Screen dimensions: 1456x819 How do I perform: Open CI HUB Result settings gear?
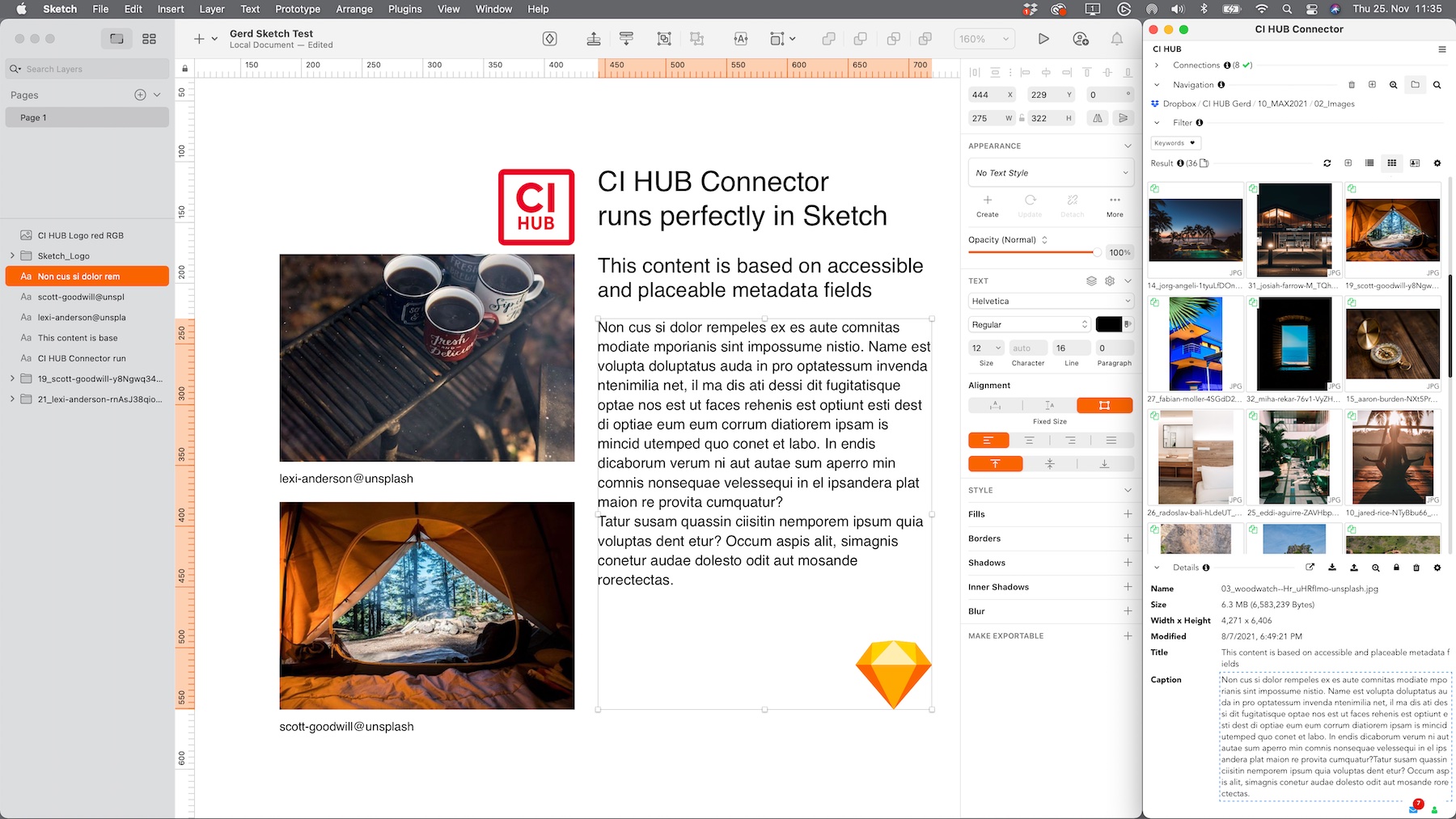(x=1437, y=163)
